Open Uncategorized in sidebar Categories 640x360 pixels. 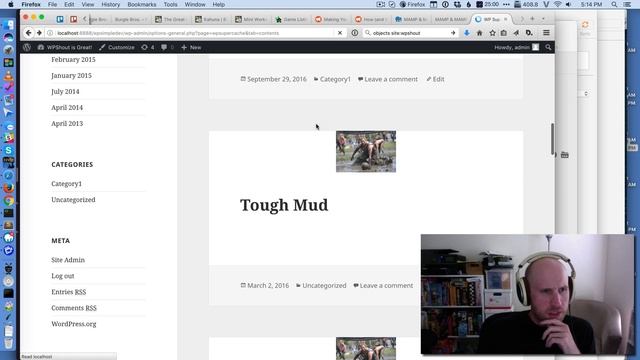pyautogui.click(x=73, y=200)
